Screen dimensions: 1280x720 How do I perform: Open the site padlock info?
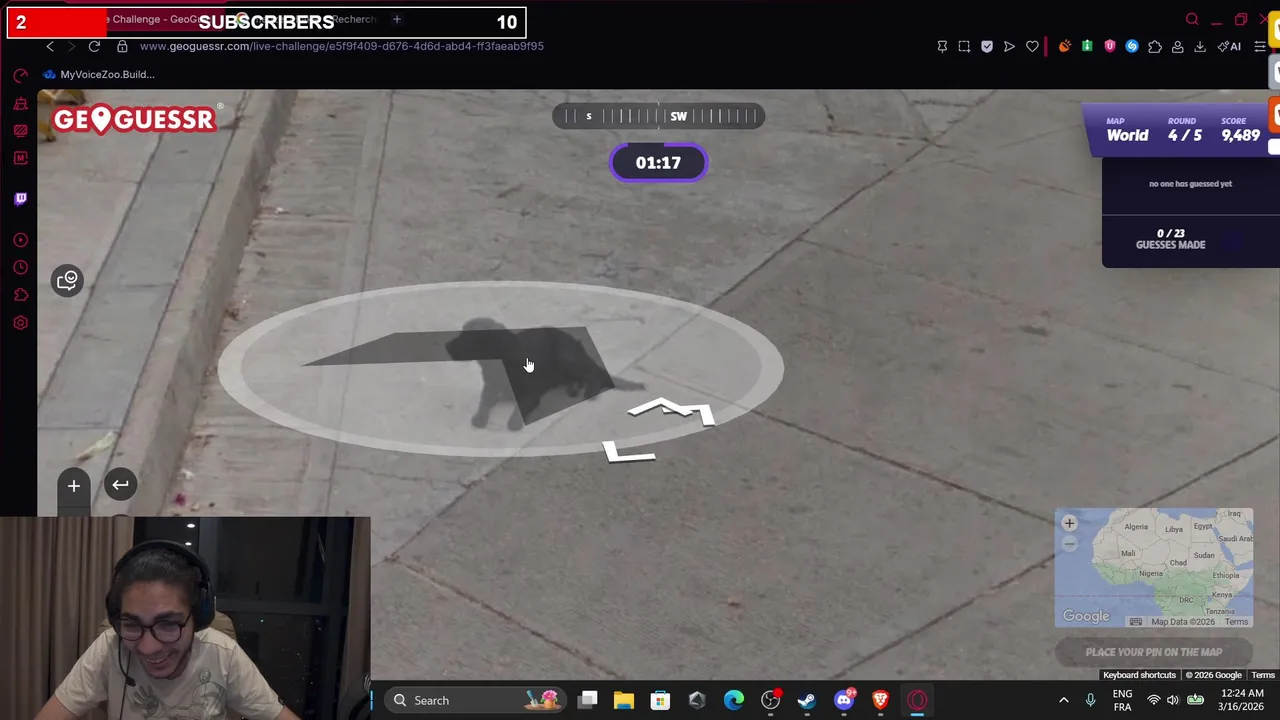click(x=122, y=46)
